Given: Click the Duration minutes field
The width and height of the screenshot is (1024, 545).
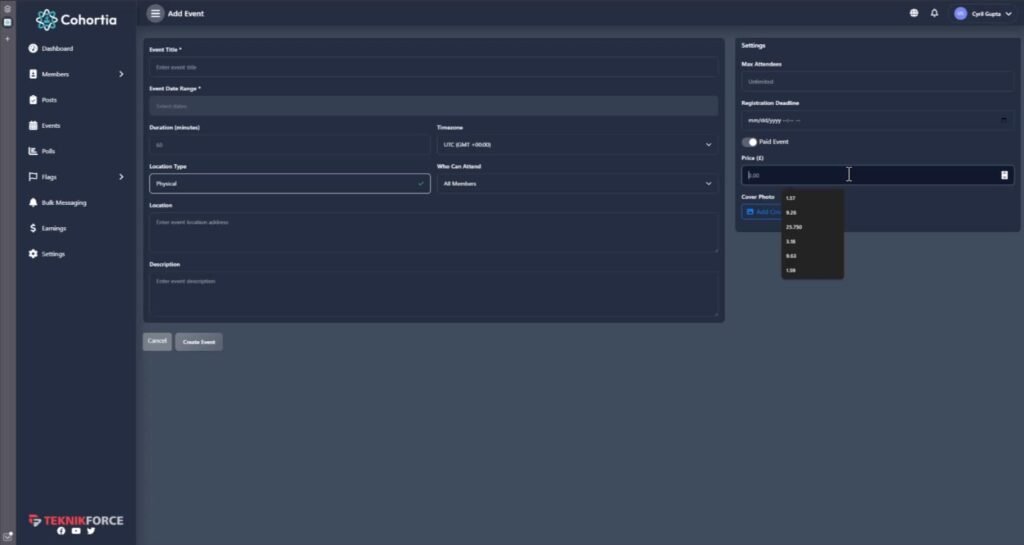Looking at the screenshot, I should 289,144.
